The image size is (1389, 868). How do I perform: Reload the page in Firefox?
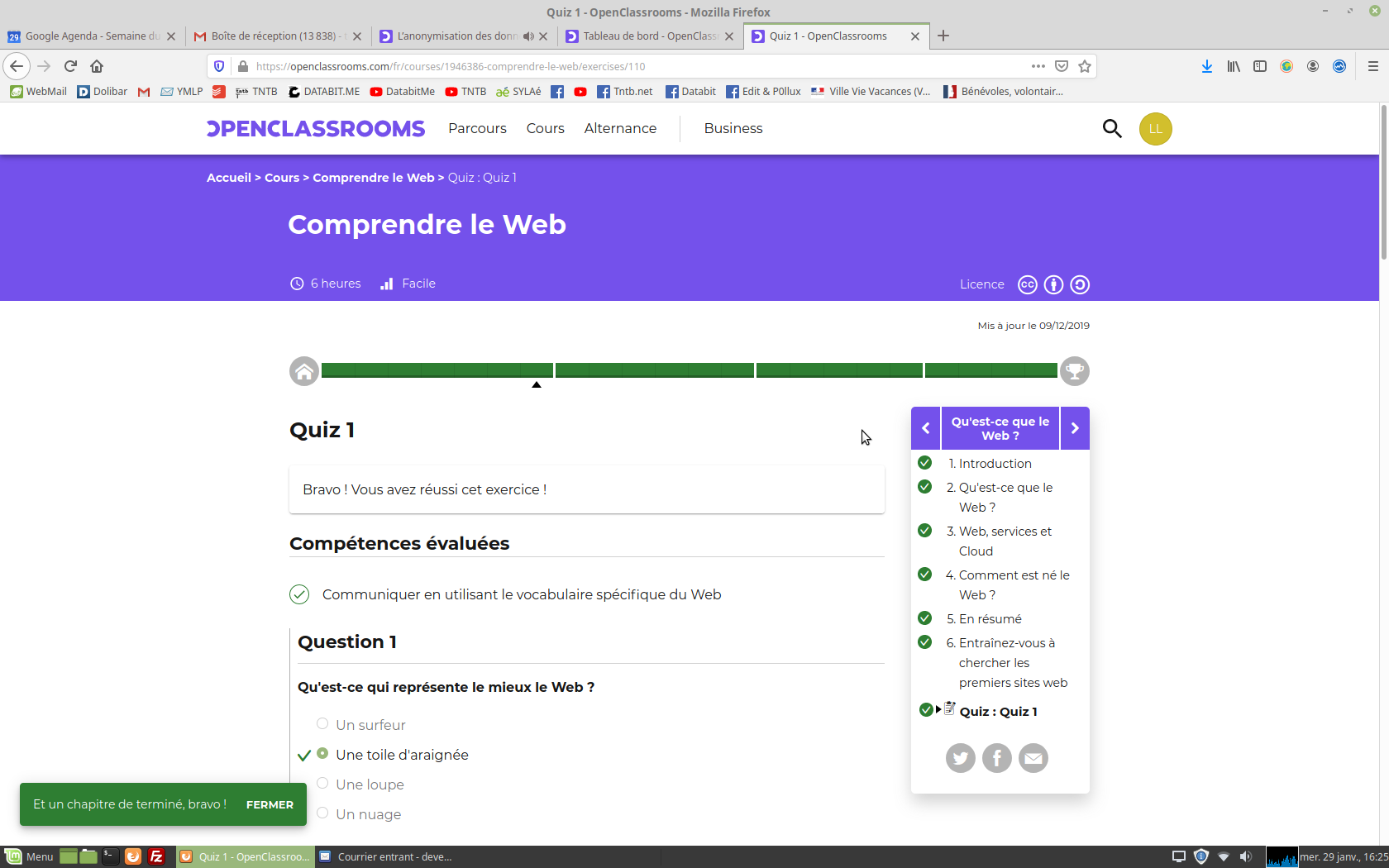(x=70, y=66)
